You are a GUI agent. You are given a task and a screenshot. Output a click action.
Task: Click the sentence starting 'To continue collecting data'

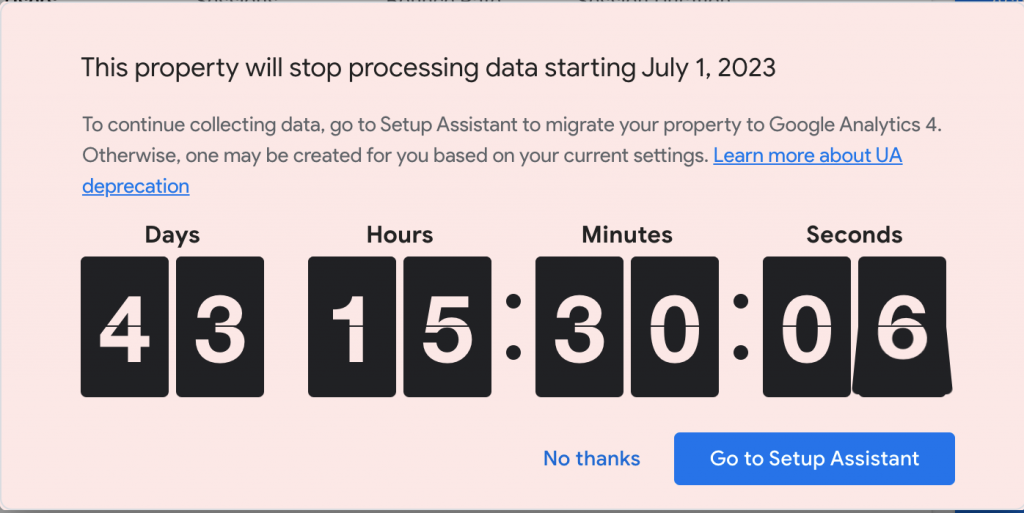(512, 126)
